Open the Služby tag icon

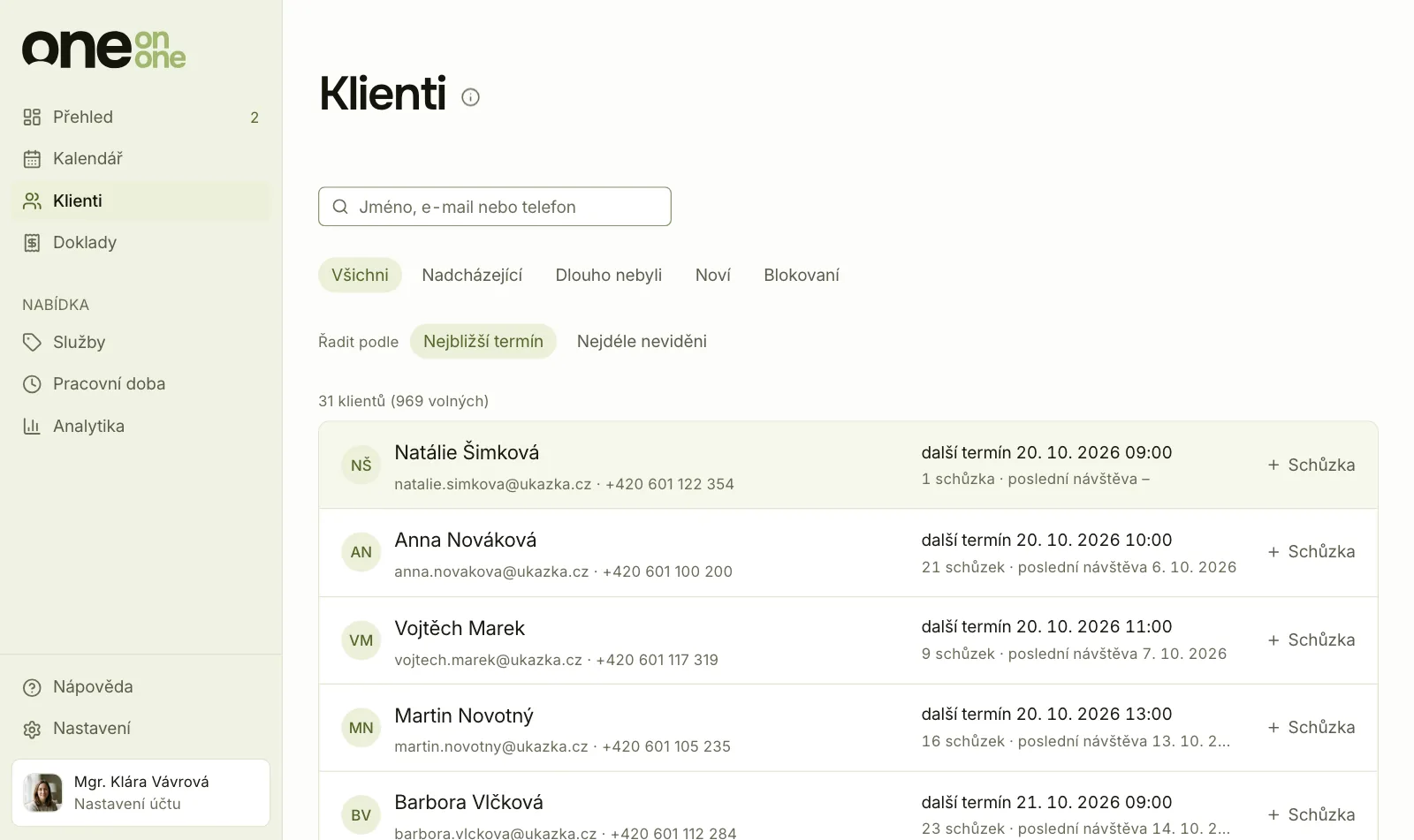pyautogui.click(x=32, y=343)
